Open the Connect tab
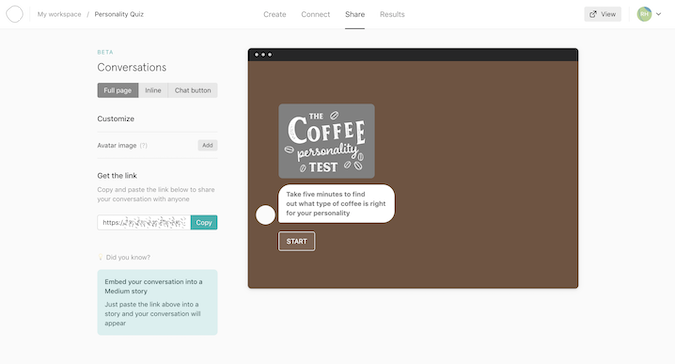Screen dimensions: 675x364 click(316, 14)
